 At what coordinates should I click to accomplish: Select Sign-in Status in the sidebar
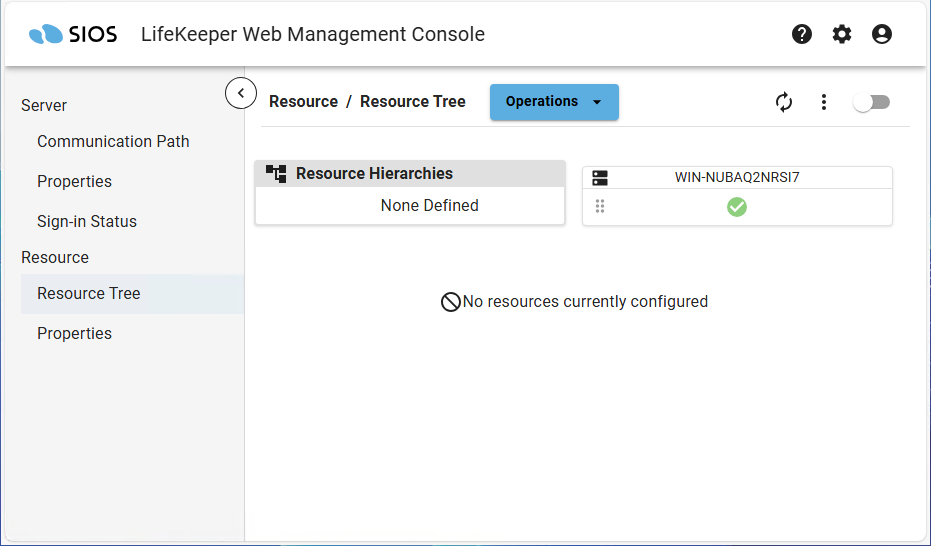click(x=87, y=221)
